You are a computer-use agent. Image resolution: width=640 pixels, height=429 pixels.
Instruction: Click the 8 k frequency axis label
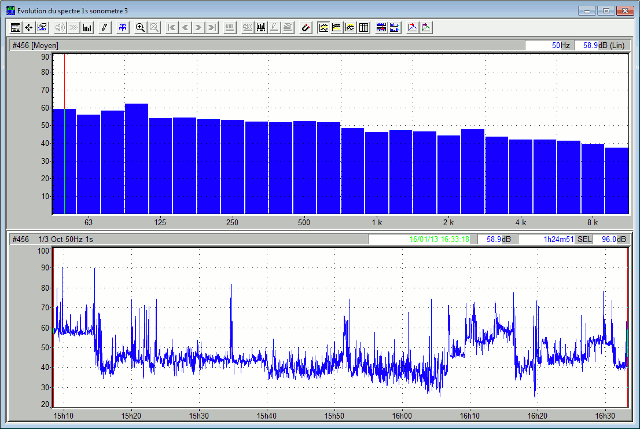click(593, 222)
